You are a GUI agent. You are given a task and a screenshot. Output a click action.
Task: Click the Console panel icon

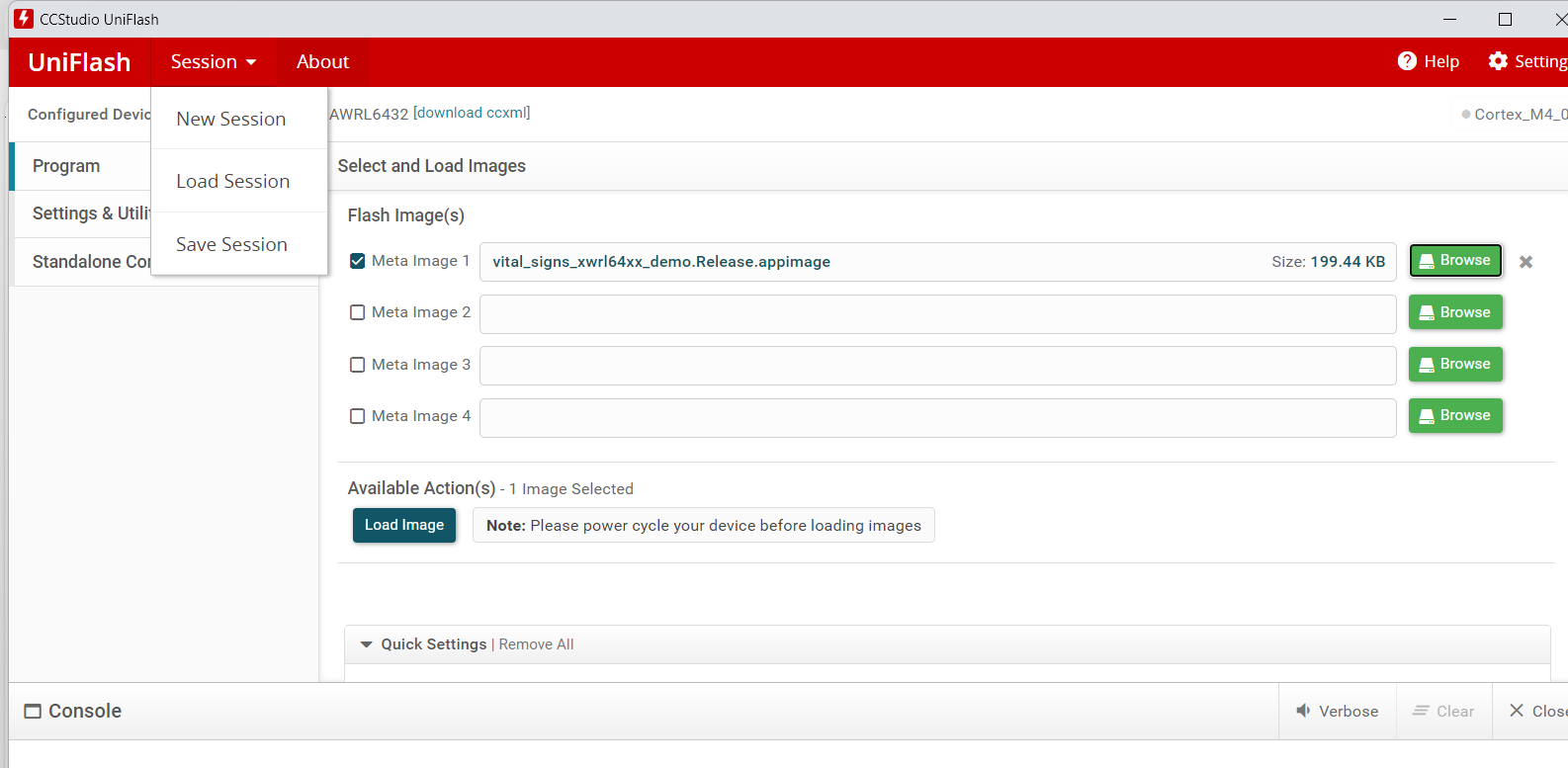point(33,711)
